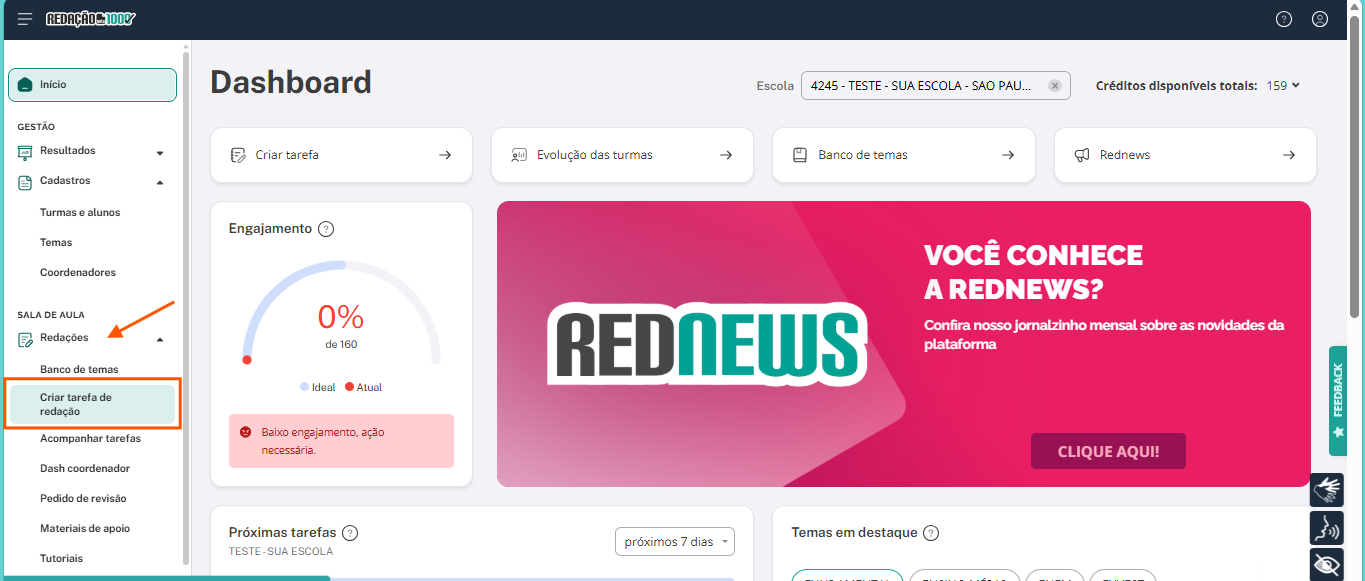Screen dimensions: 1365x581
Task: Open the help icon in top bar
Action: [x=1284, y=19]
